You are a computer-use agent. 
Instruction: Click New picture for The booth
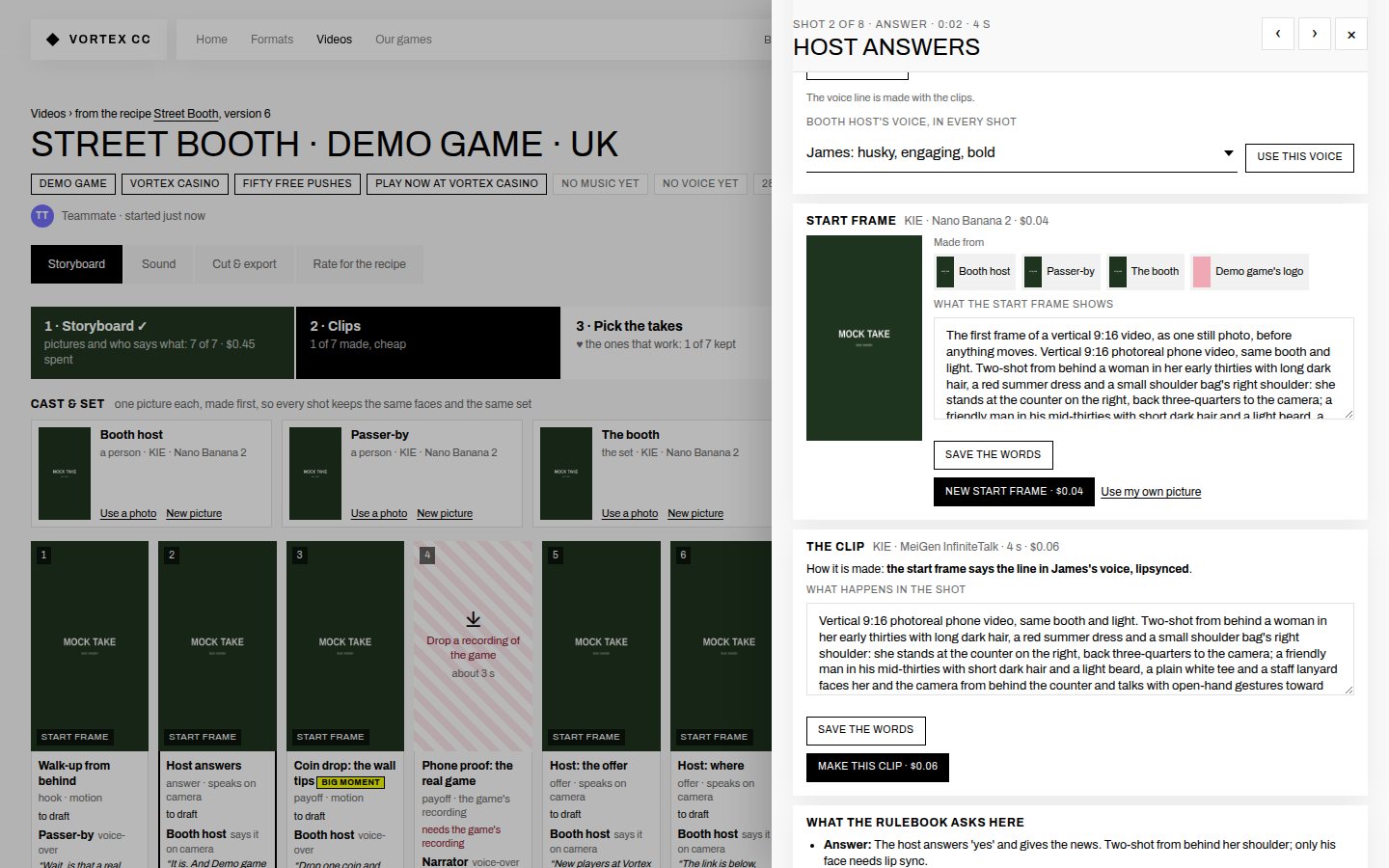[695, 514]
